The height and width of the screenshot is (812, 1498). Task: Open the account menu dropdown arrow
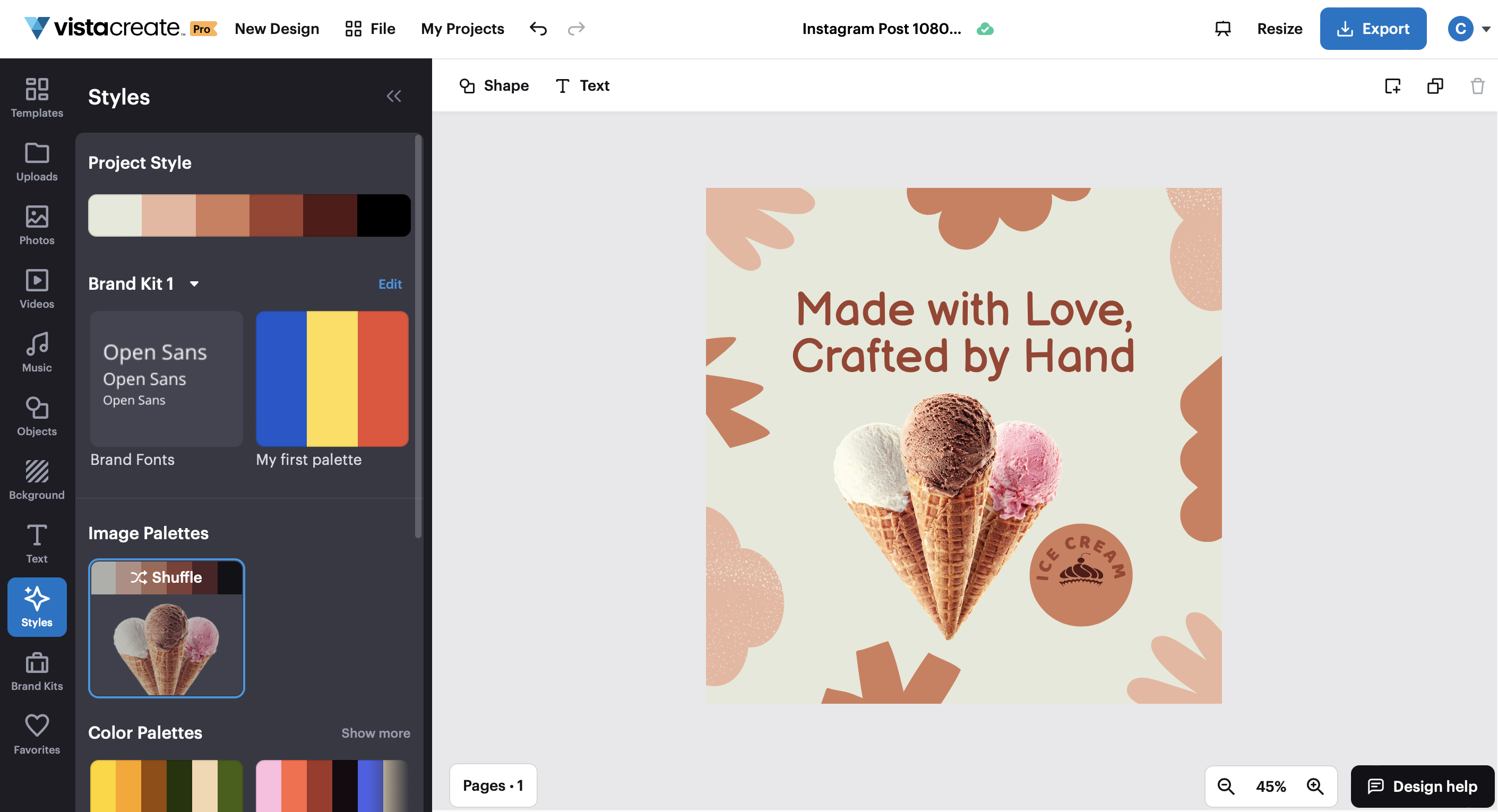[1483, 29]
